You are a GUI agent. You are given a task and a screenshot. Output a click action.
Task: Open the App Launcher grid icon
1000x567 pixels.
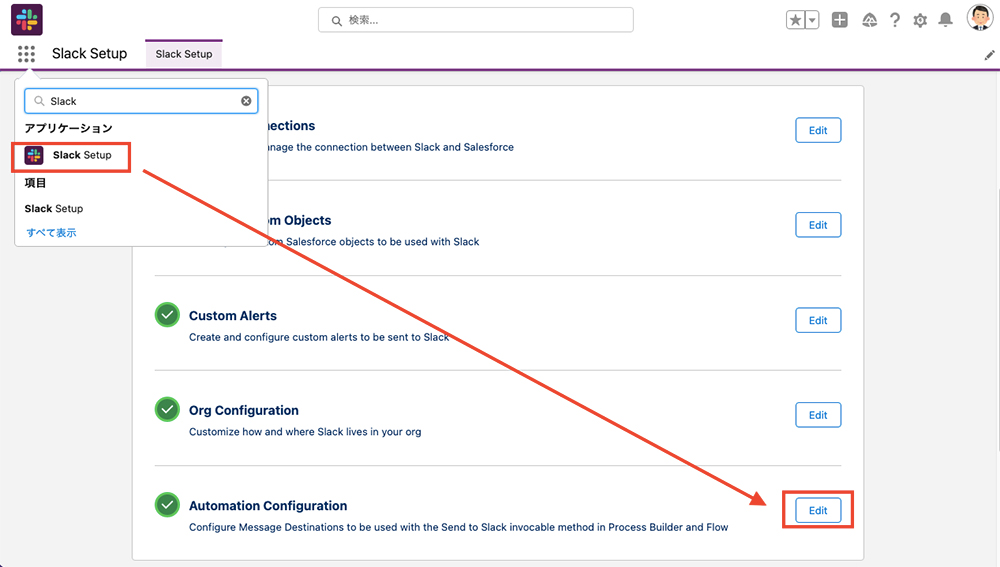click(26, 54)
